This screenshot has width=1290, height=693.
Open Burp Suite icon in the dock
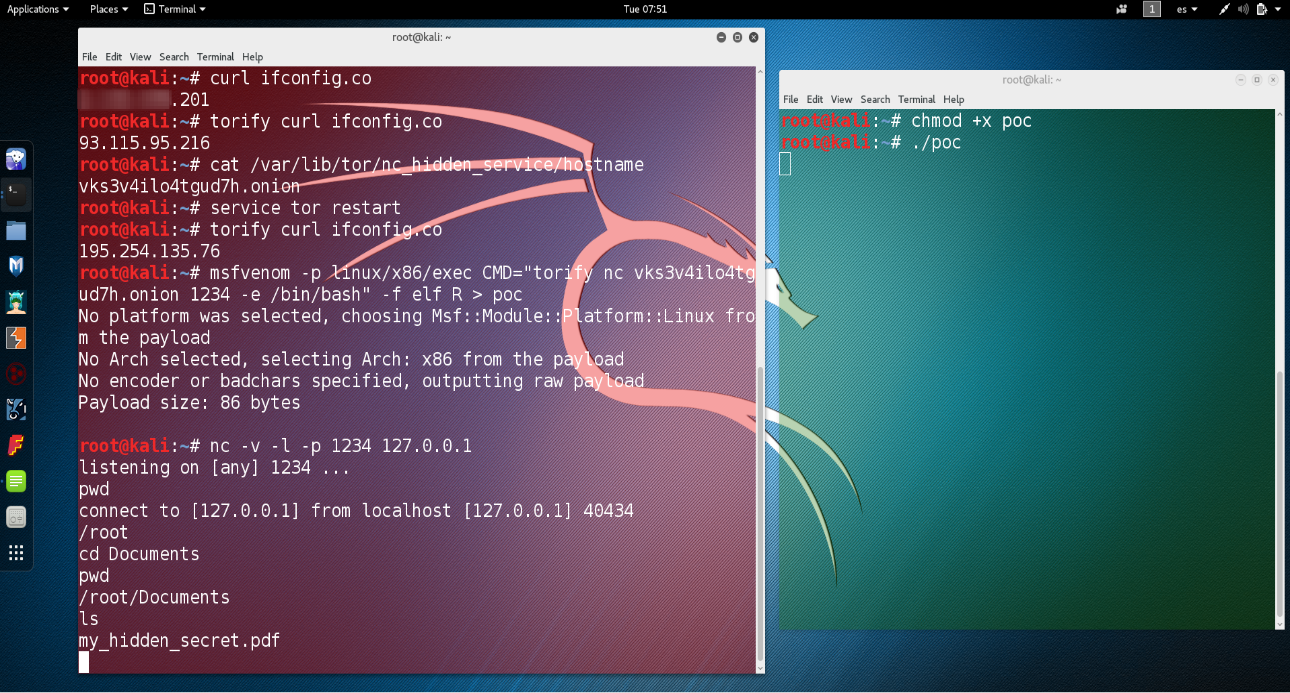(x=16, y=338)
